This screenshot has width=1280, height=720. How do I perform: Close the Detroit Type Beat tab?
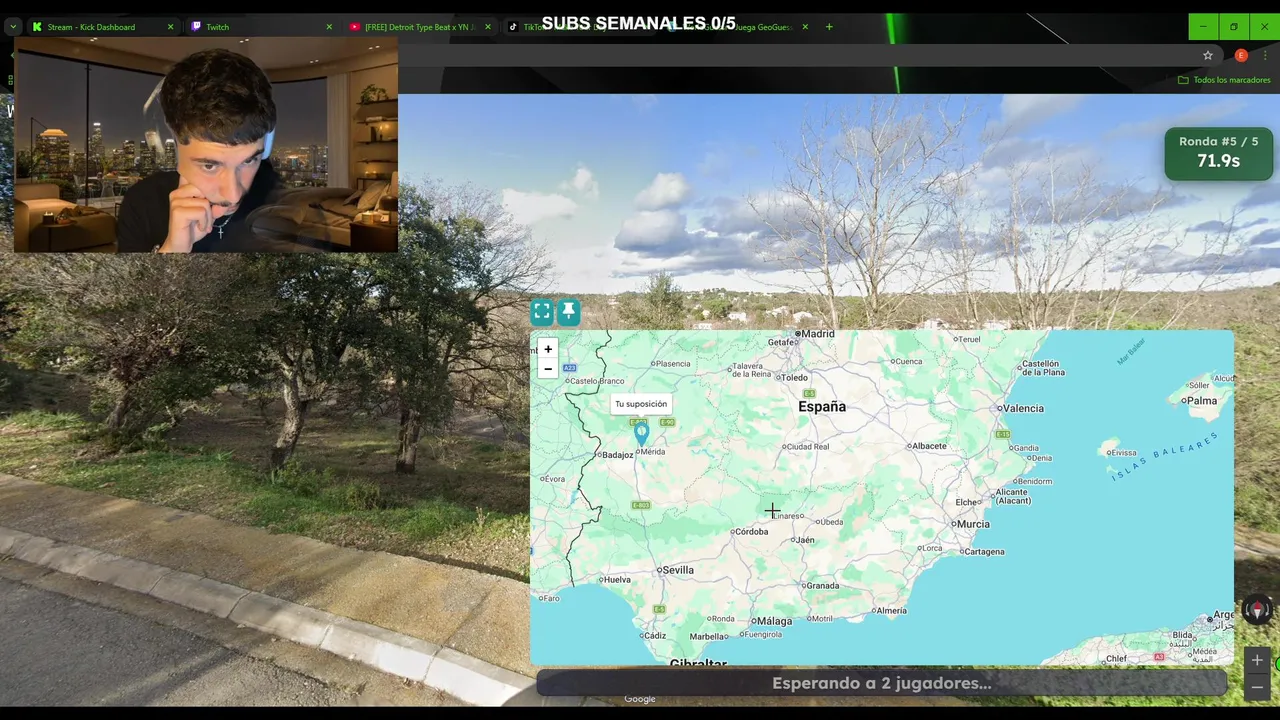(x=488, y=27)
